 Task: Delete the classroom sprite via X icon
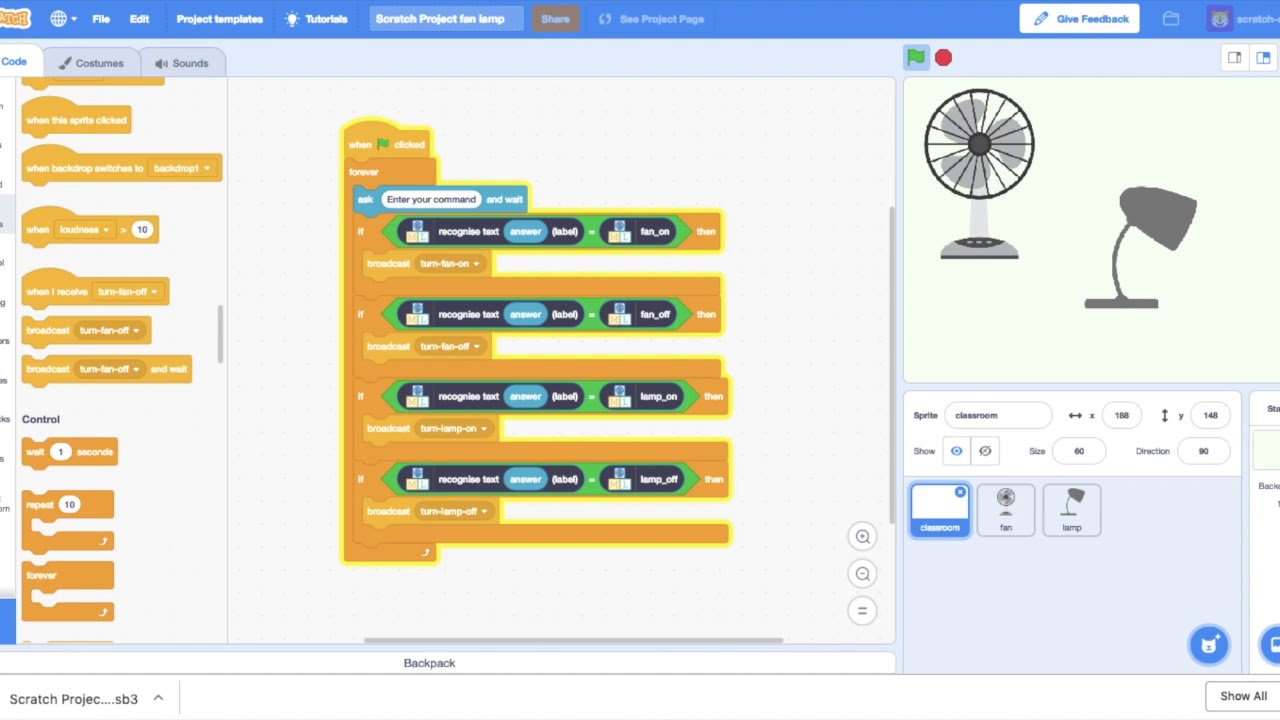click(x=960, y=492)
